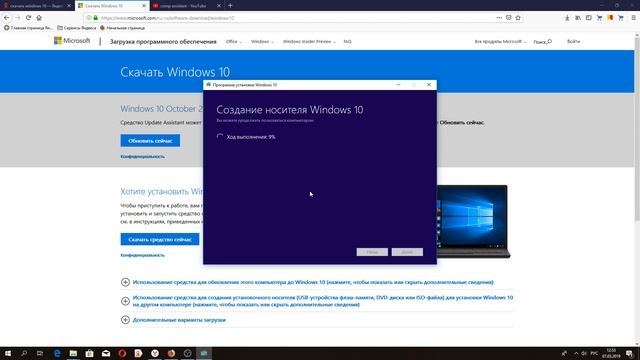
Task: Click the taskbar clock and date
Action: pyautogui.click(x=611, y=353)
